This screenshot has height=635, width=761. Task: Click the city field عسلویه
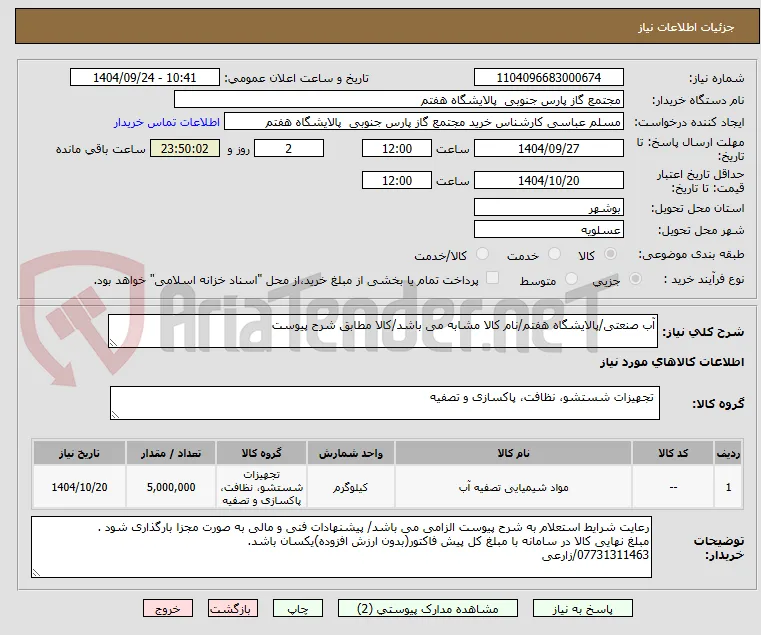[548, 229]
